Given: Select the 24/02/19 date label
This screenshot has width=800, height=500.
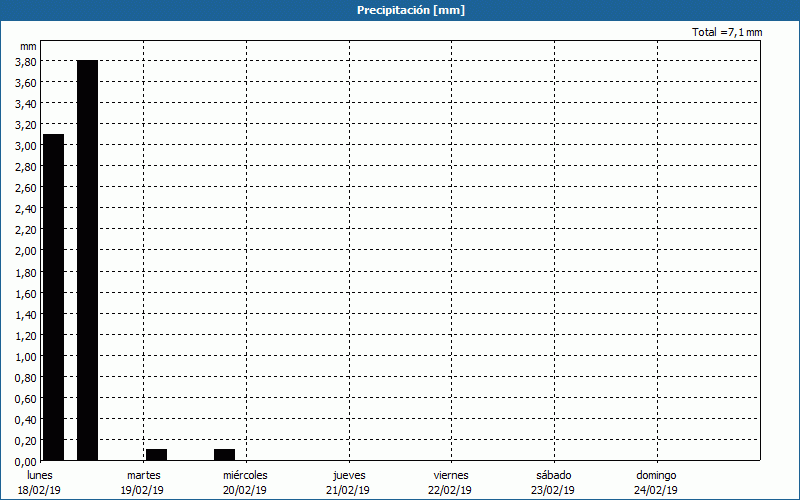Looking at the screenshot, I should (656, 490).
